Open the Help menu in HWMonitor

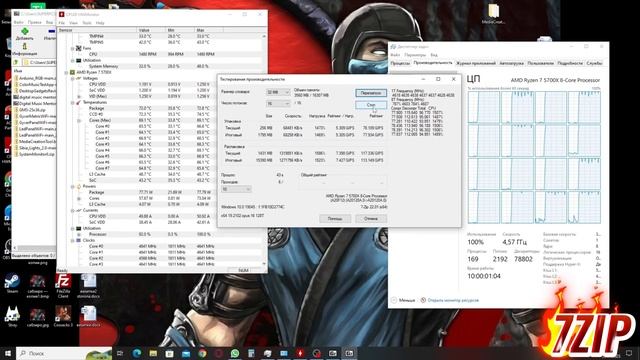coord(100,23)
